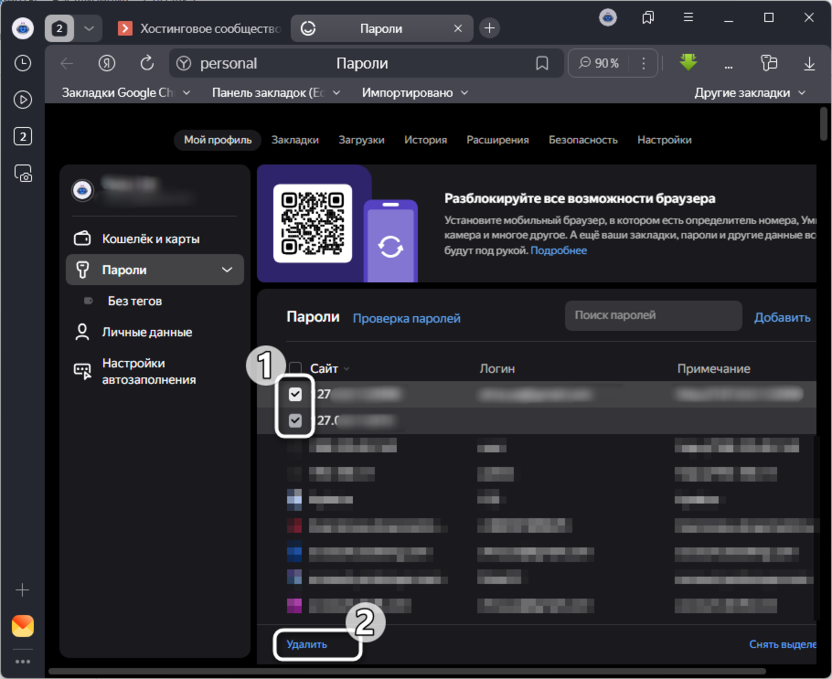Image resolution: width=832 pixels, height=679 pixels.
Task: Uncheck the first selected password row
Action: point(295,394)
